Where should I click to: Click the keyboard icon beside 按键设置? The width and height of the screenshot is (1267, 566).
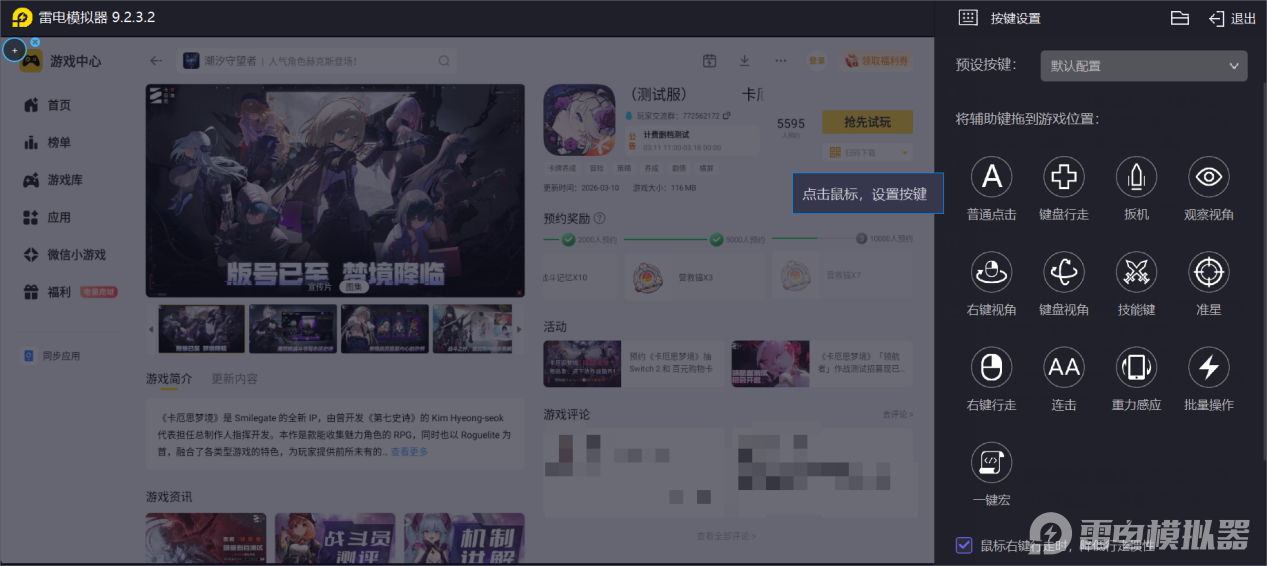(x=967, y=18)
